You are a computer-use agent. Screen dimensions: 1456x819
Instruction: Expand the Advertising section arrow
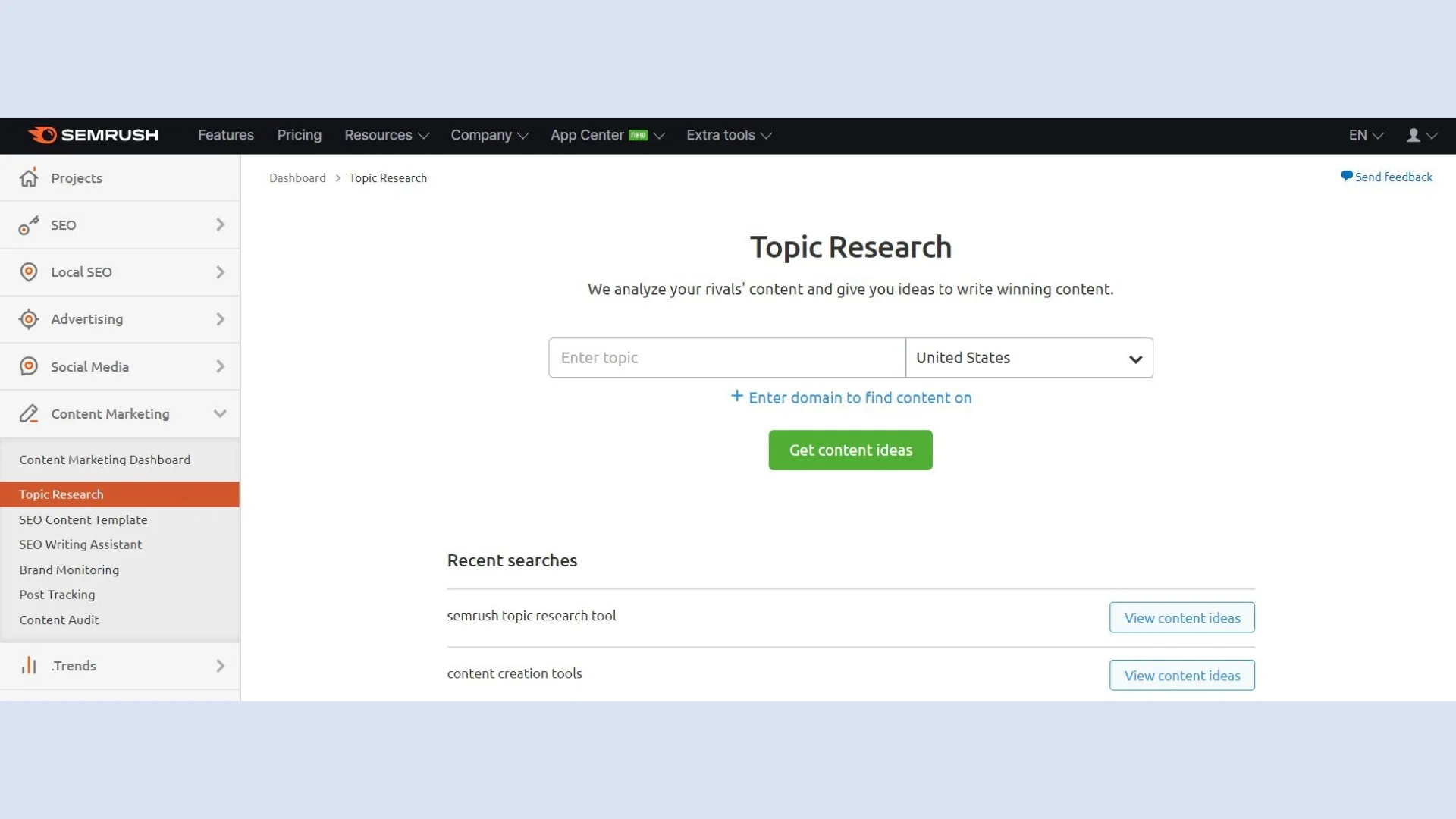pyautogui.click(x=220, y=319)
